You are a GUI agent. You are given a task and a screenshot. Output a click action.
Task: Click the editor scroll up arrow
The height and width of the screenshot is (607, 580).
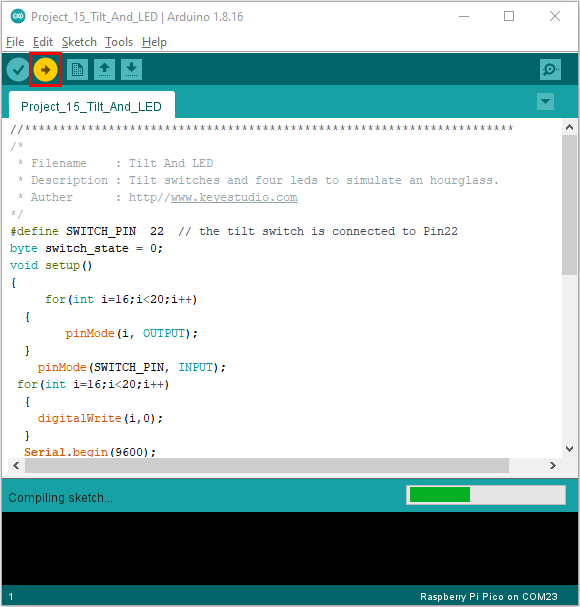(569, 127)
